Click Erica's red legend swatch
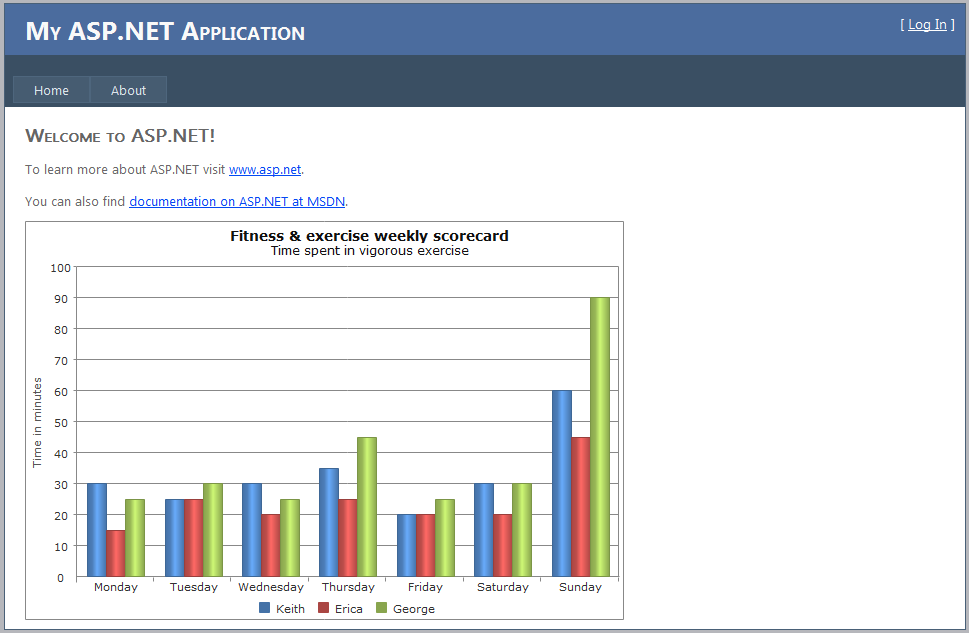969x633 pixels. tap(324, 608)
